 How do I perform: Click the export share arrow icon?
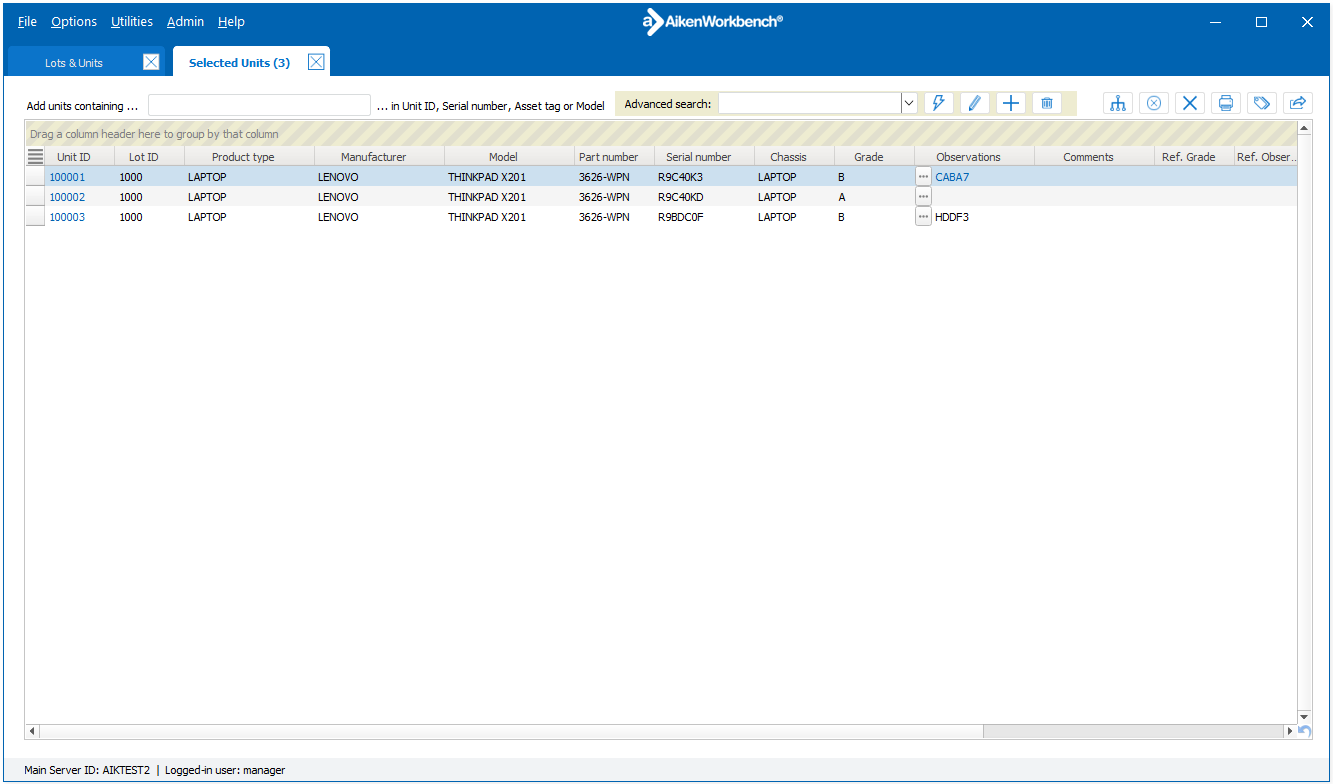tap(1298, 103)
